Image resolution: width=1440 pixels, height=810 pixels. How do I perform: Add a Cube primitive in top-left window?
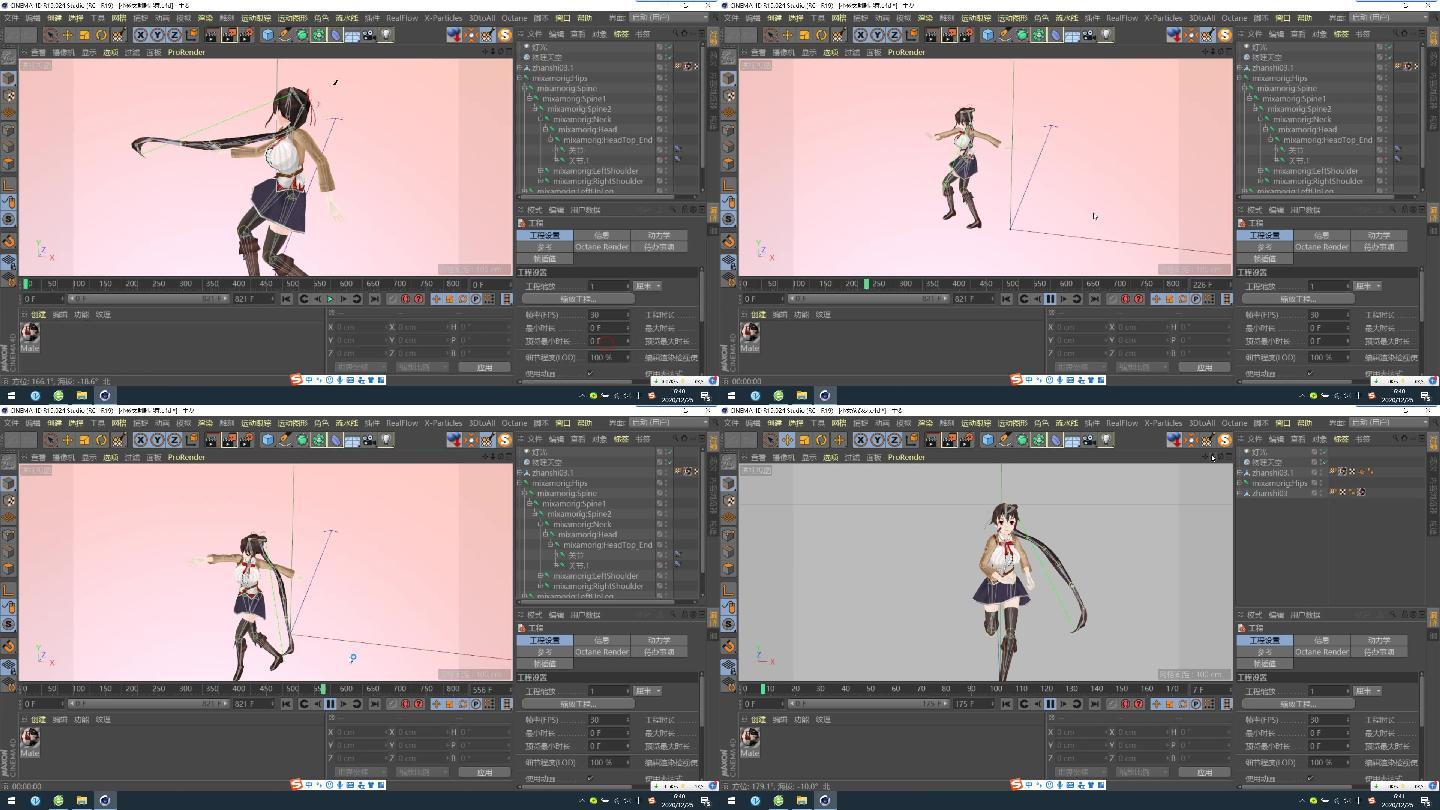(x=268, y=35)
